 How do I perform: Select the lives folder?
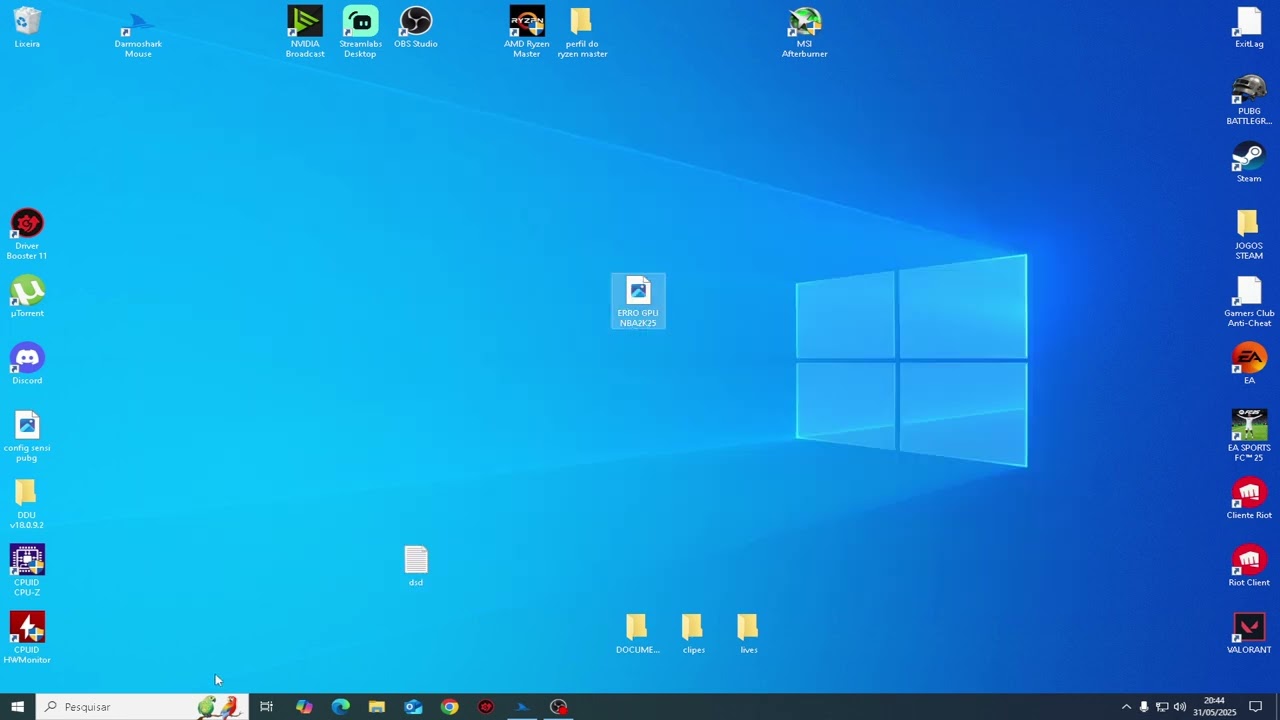pos(748,633)
